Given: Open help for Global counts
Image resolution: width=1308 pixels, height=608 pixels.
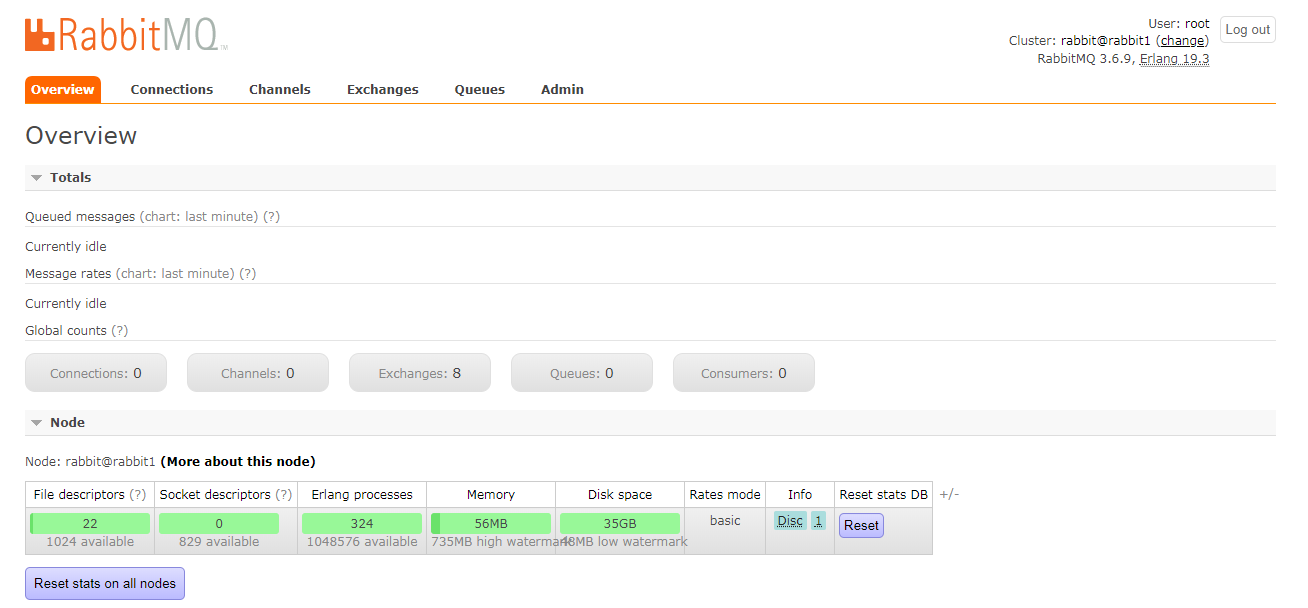Looking at the screenshot, I should coord(119,330).
